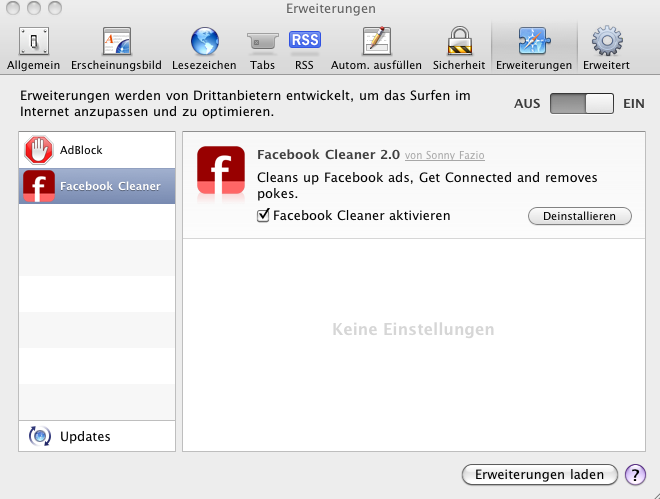Open the Allgemein preferences pane
Viewport: 660px width, 499px height.
(33, 48)
